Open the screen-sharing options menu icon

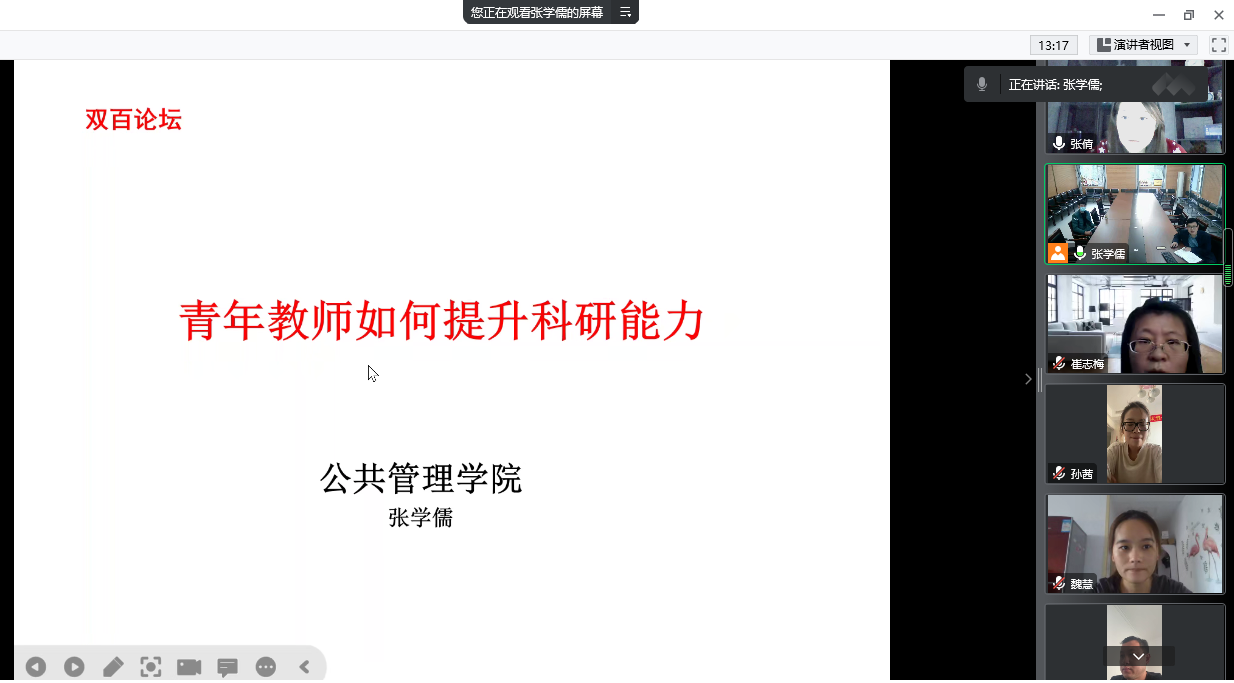[625, 12]
